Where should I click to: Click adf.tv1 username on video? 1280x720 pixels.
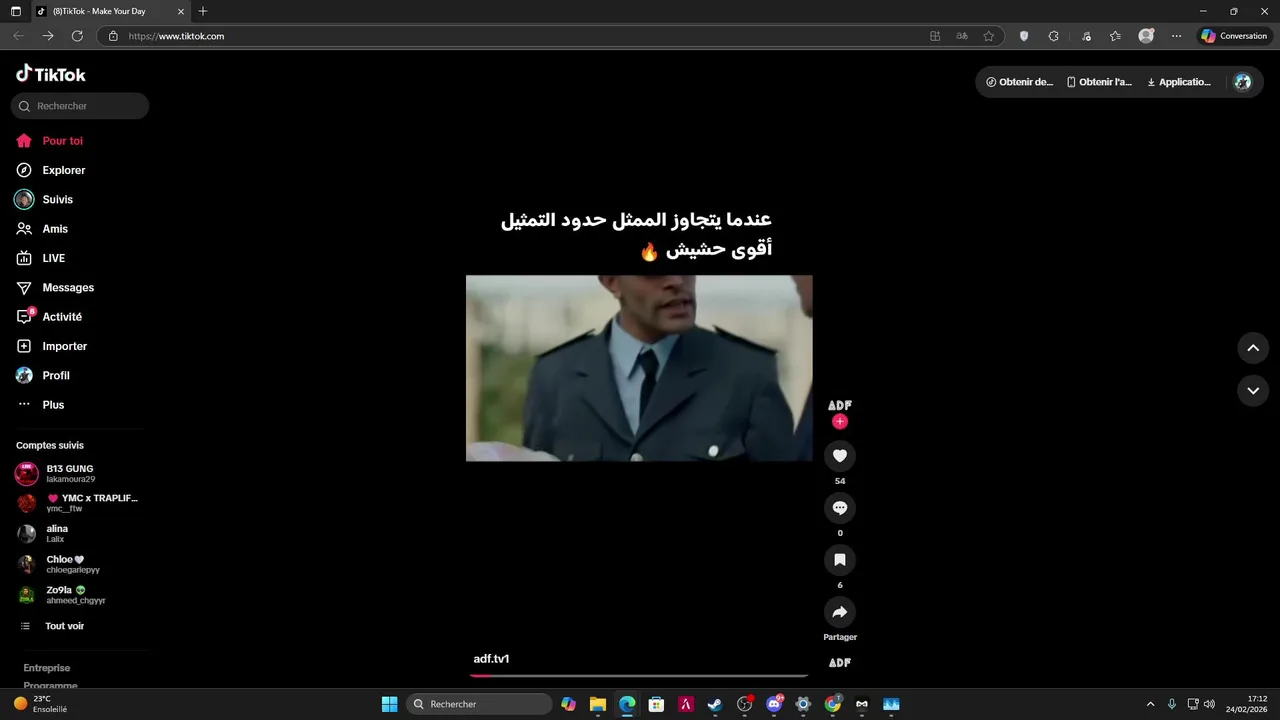pos(491,659)
